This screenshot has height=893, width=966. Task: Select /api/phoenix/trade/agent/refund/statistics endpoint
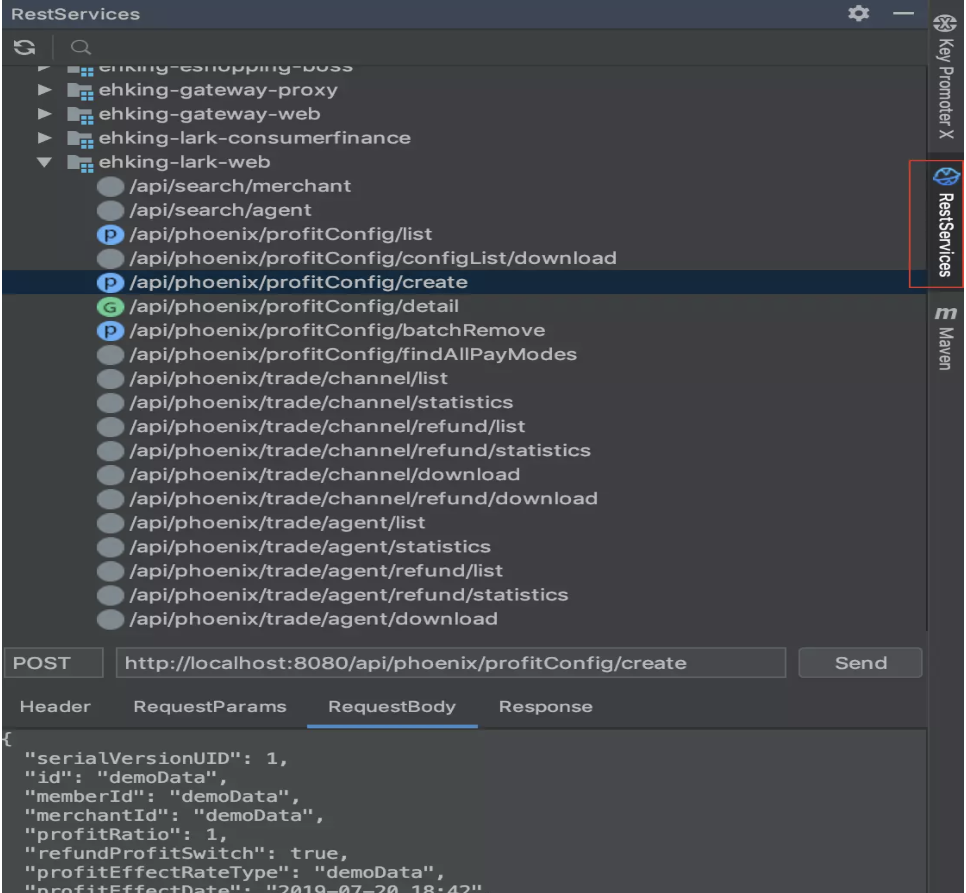pos(349,595)
